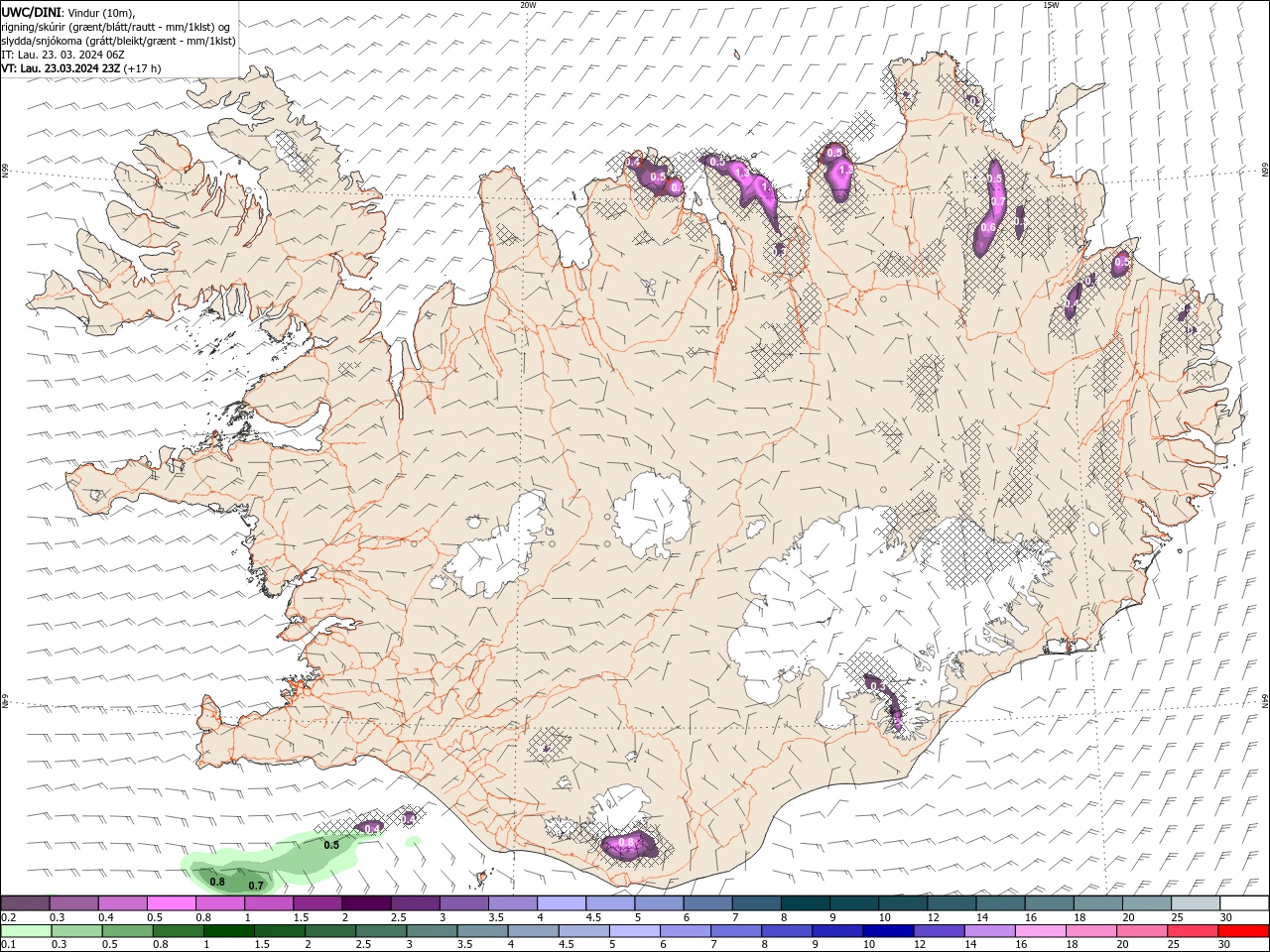Click the 0.6 value in the northeast purple strip
The image size is (1270, 952).
[987, 227]
